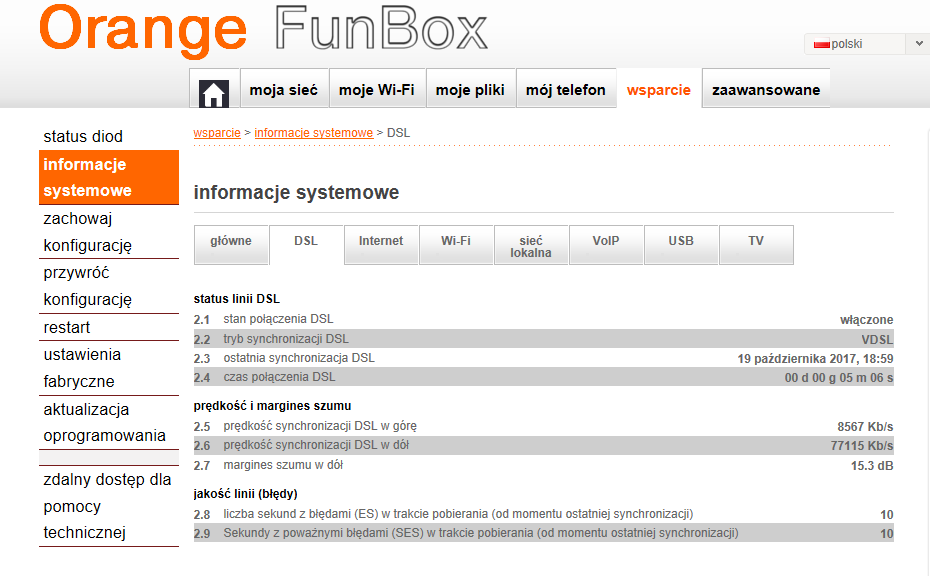Click the tryb synchronizacji DSL label
This screenshot has width=930, height=576.
pyautogui.click(x=286, y=339)
